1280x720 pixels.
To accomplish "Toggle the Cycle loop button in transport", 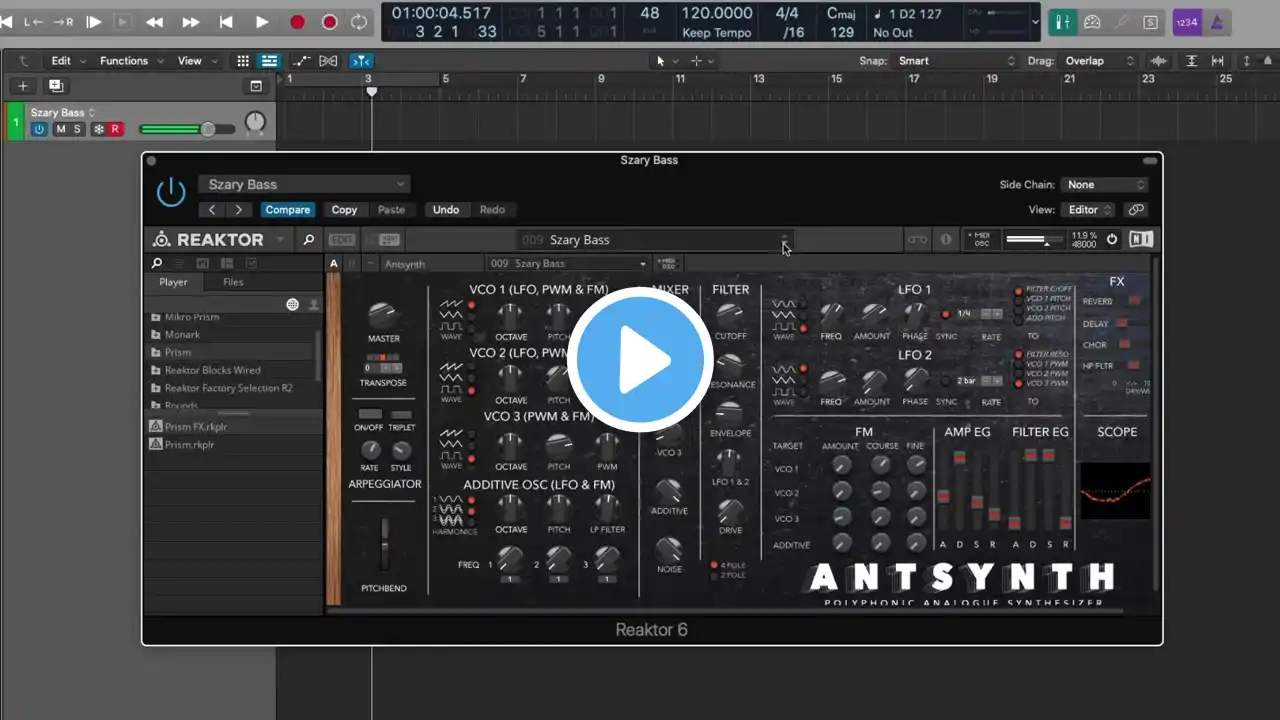I will click(359, 22).
